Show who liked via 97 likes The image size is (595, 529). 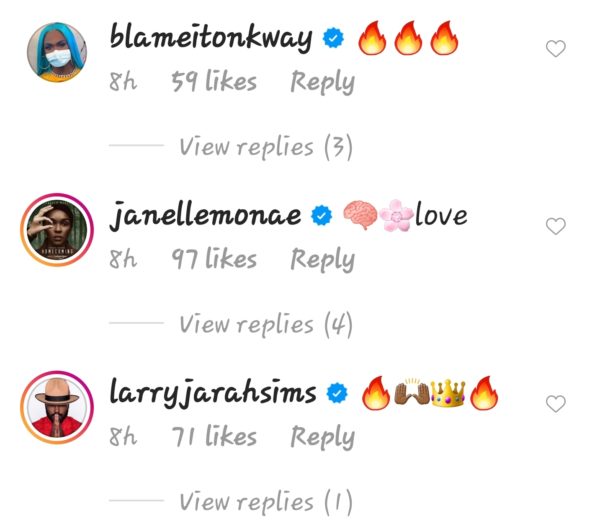(x=214, y=259)
